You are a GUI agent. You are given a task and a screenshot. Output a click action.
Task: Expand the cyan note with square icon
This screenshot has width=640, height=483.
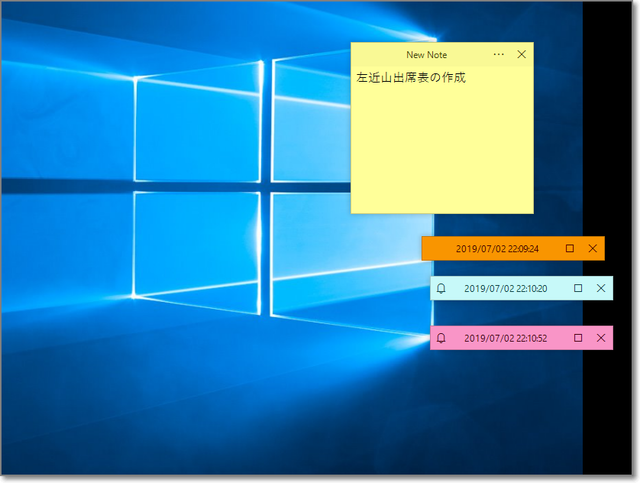click(x=578, y=288)
